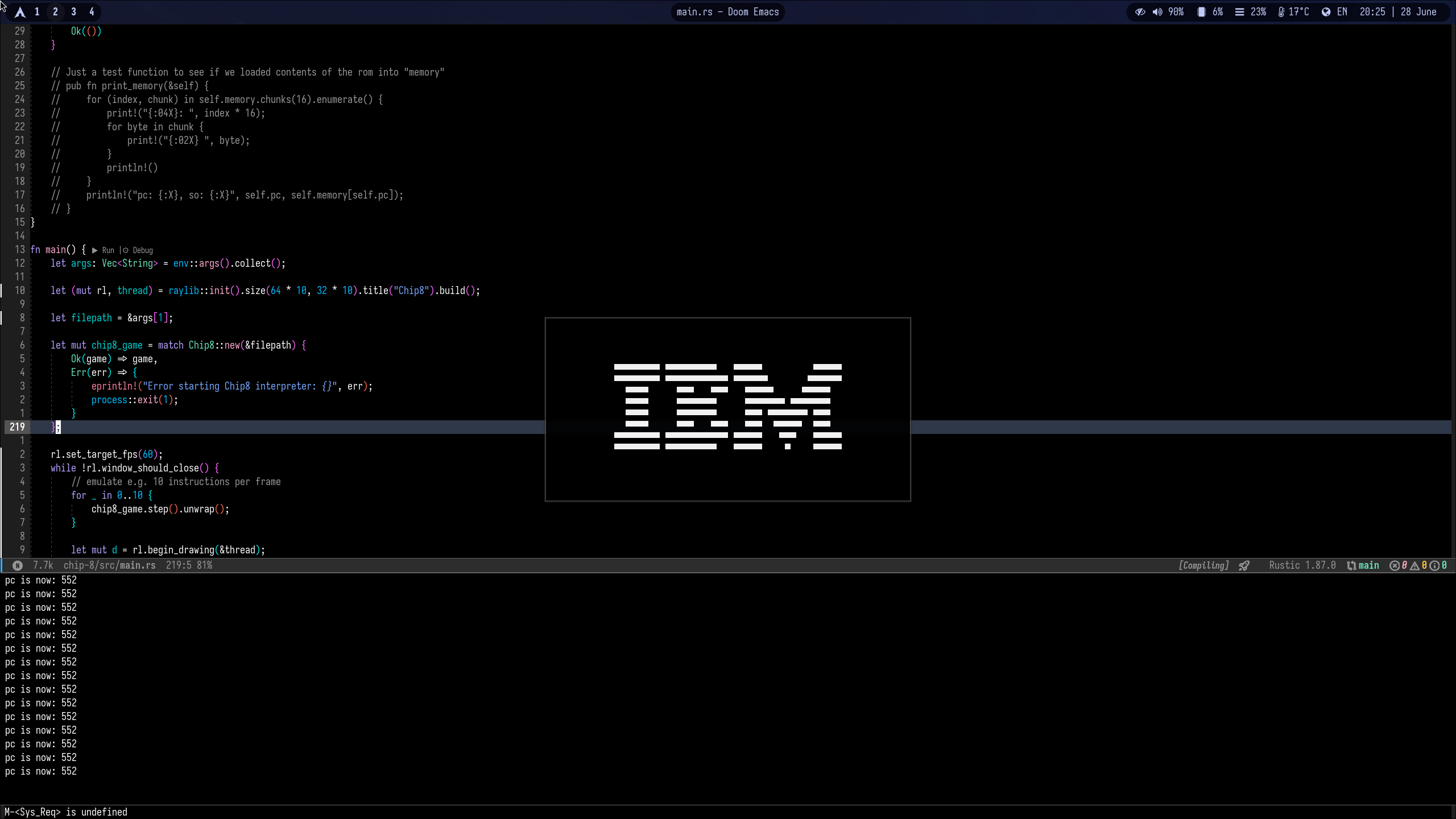The width and height of the screenshot is (1456, 819).
Task: Click the let filepath = &args[1] line
Action: tap(111, 318)
